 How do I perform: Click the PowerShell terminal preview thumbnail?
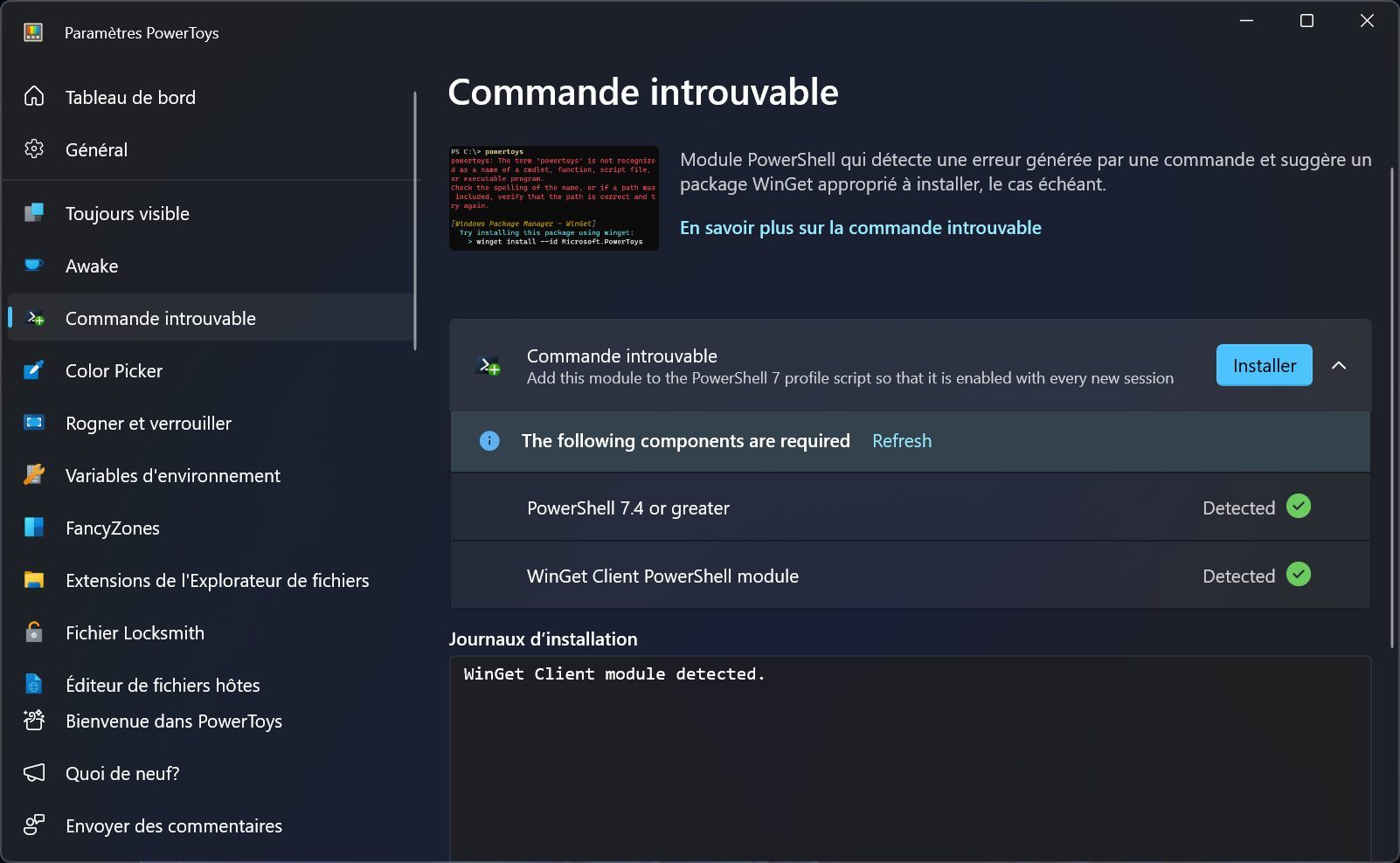point(554,198)
